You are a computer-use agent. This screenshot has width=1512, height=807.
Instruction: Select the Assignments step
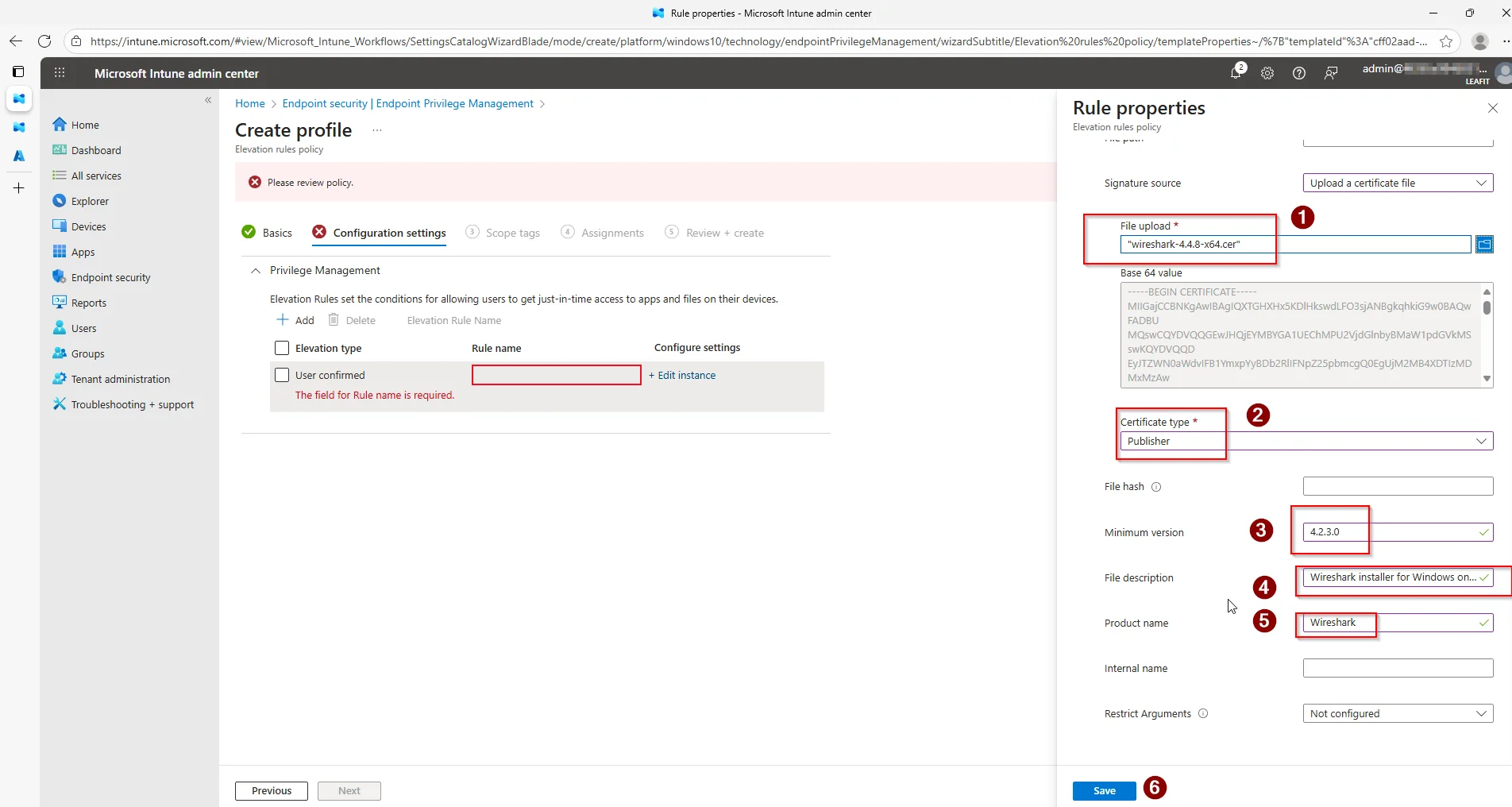(602, 233)
